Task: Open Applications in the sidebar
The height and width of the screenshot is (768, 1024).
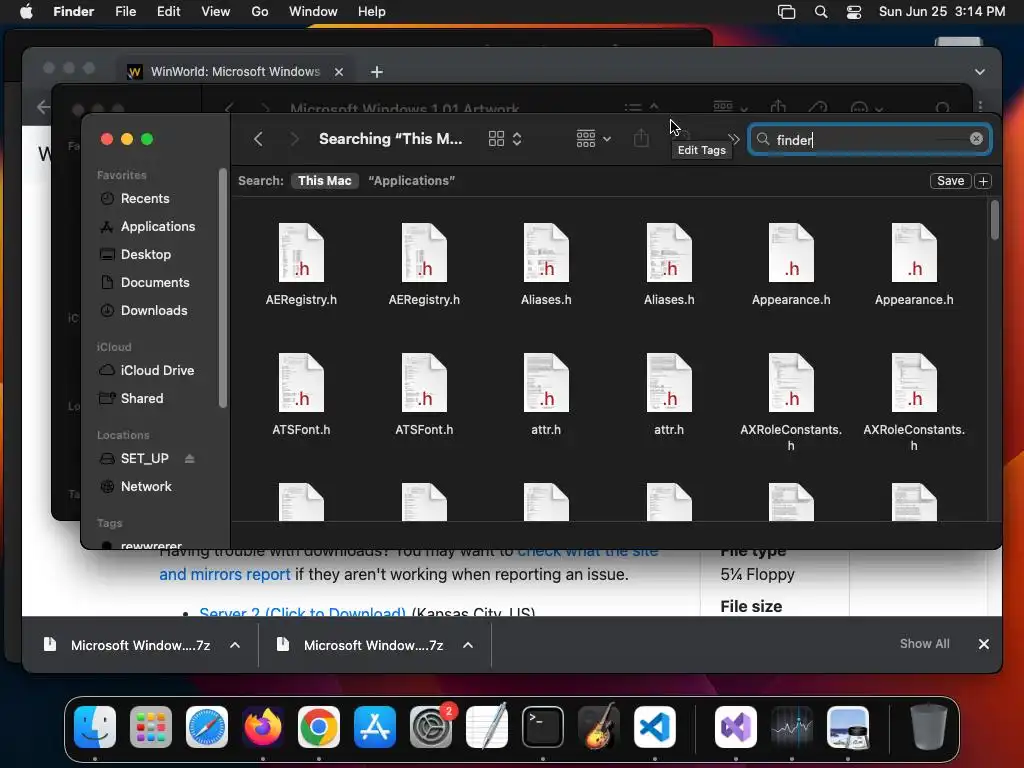Action: (157, 227)
